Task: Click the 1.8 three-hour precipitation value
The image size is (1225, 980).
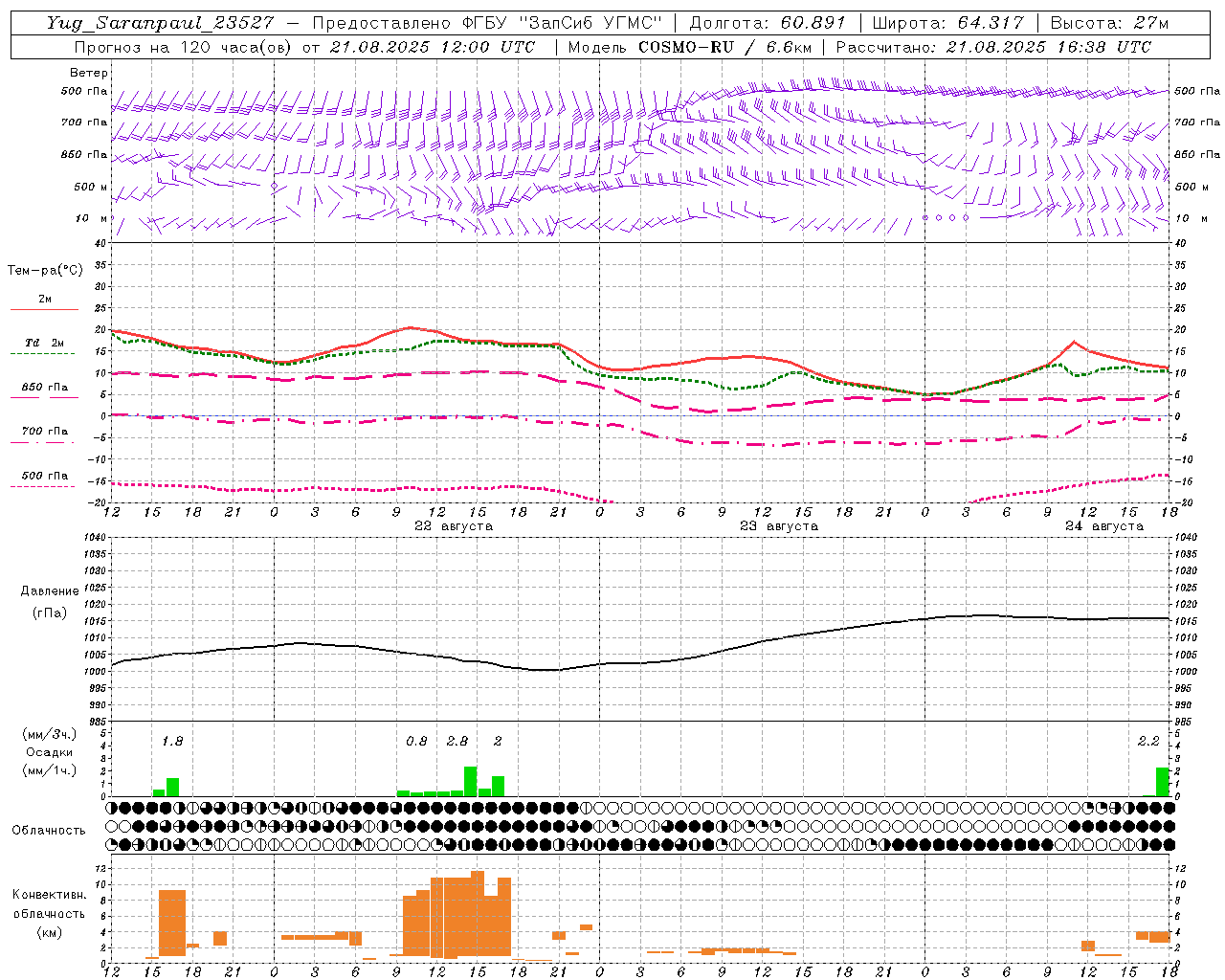Action: [172, 741]
